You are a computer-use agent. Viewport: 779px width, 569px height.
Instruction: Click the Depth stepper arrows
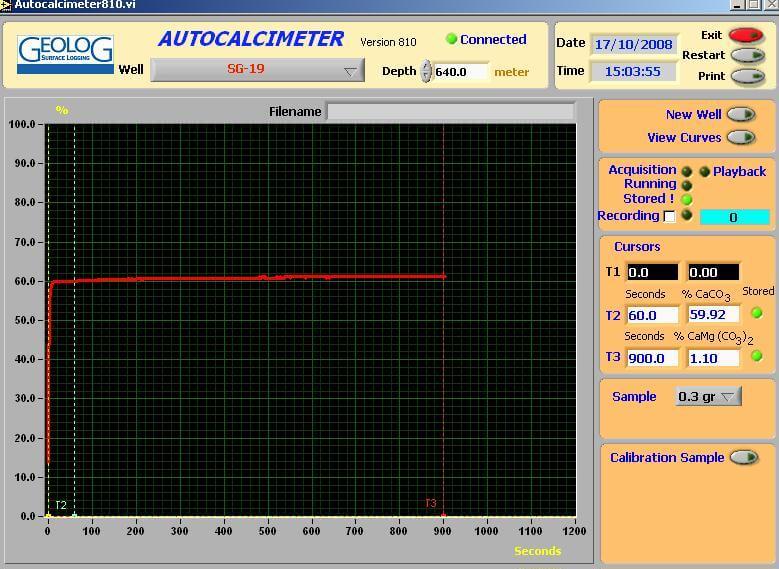coord(426,72)
